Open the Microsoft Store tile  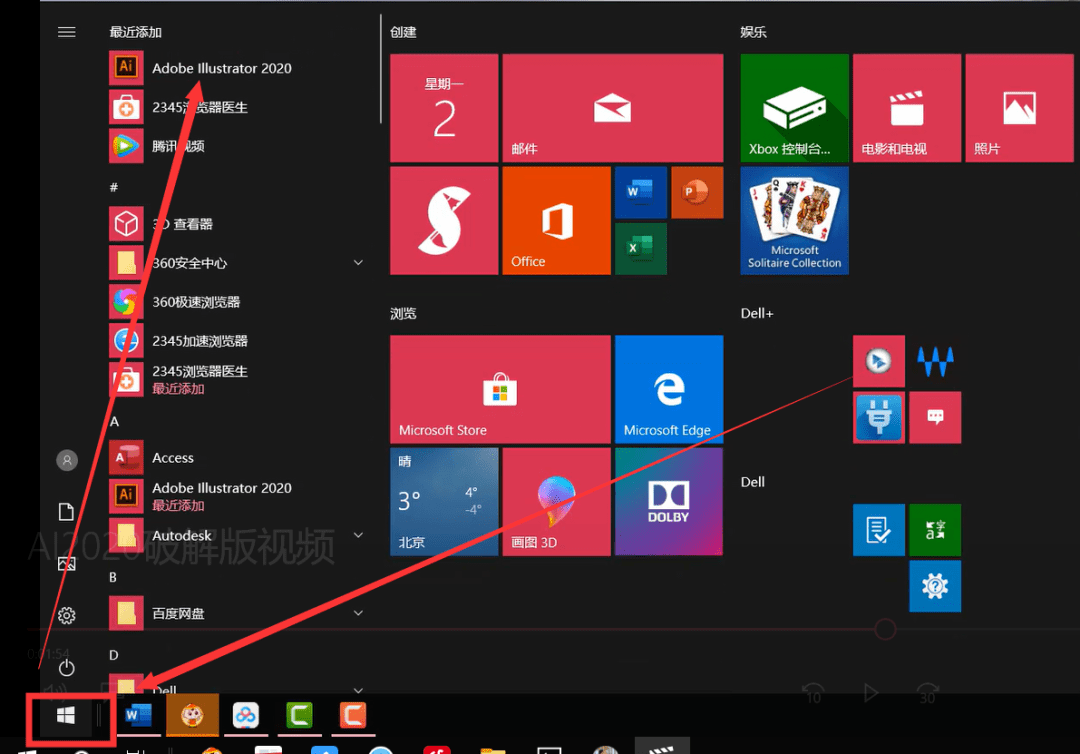click(500, 389)
